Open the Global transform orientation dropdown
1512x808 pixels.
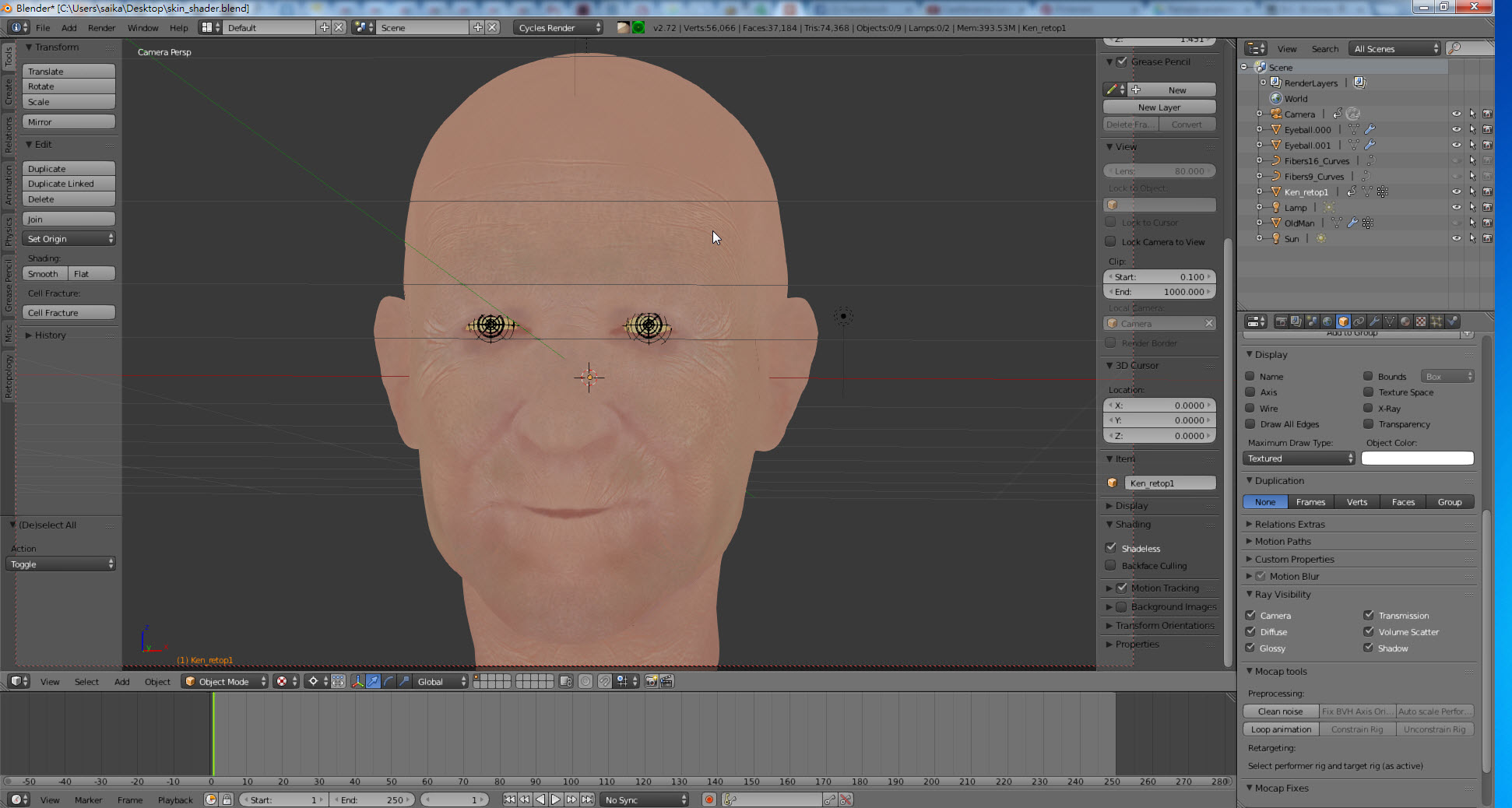coord(440,681)
